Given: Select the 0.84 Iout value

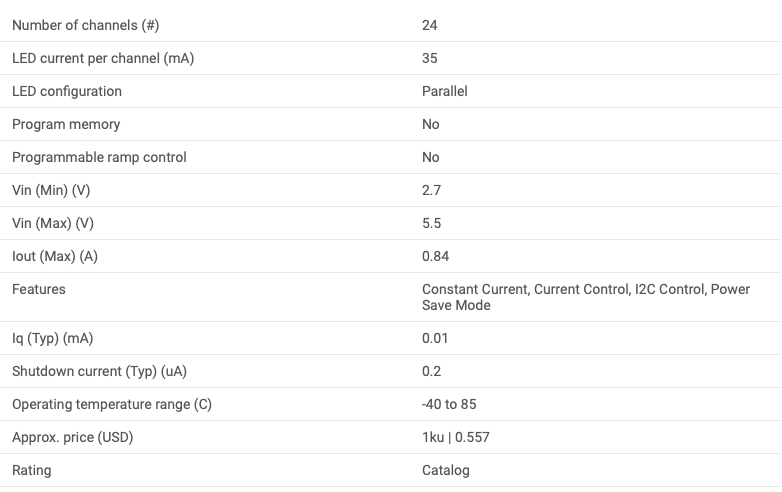Looking at the screenshot, I should coord(435,256).
